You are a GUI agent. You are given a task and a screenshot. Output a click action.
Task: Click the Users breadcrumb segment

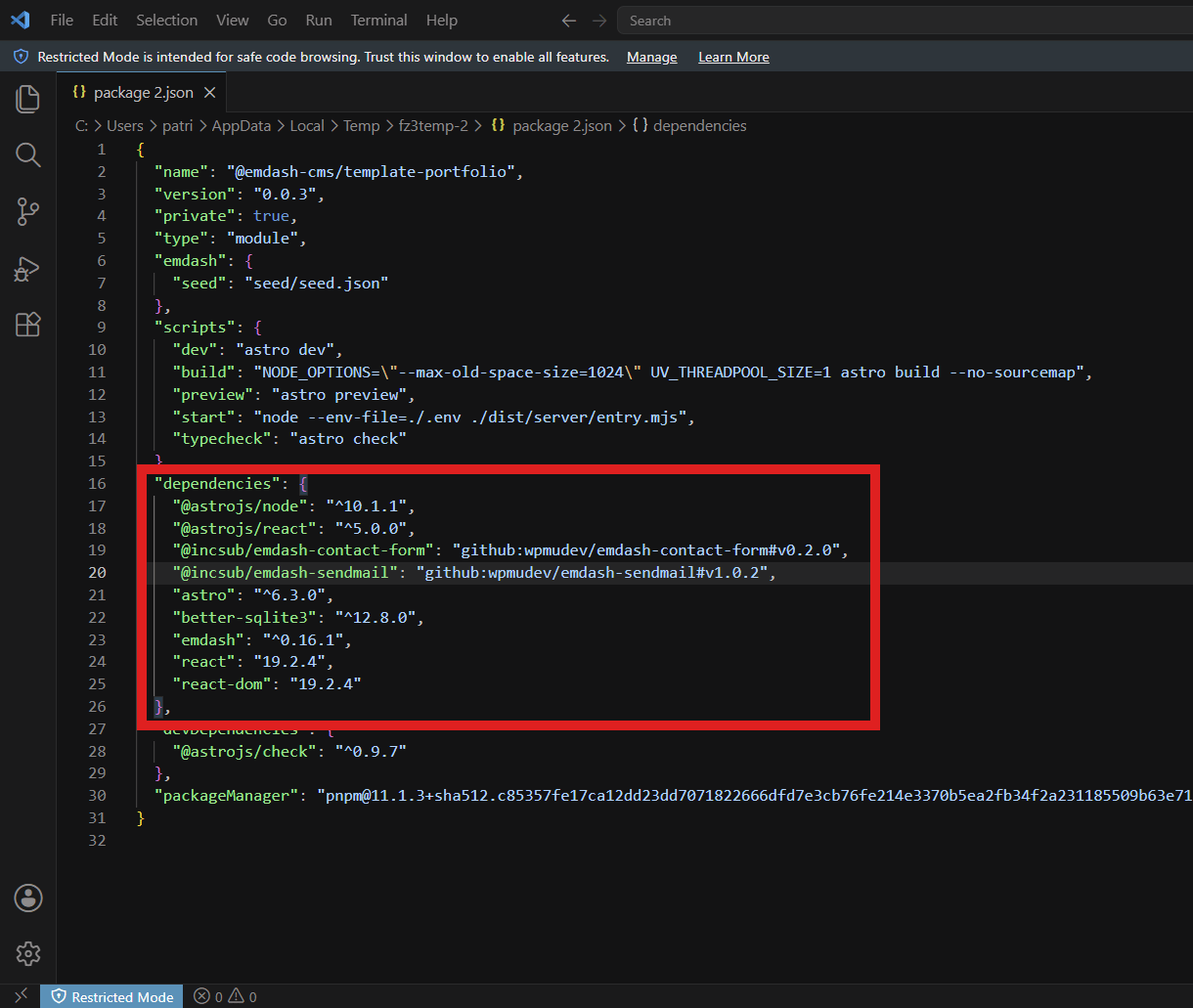(125, 126)
